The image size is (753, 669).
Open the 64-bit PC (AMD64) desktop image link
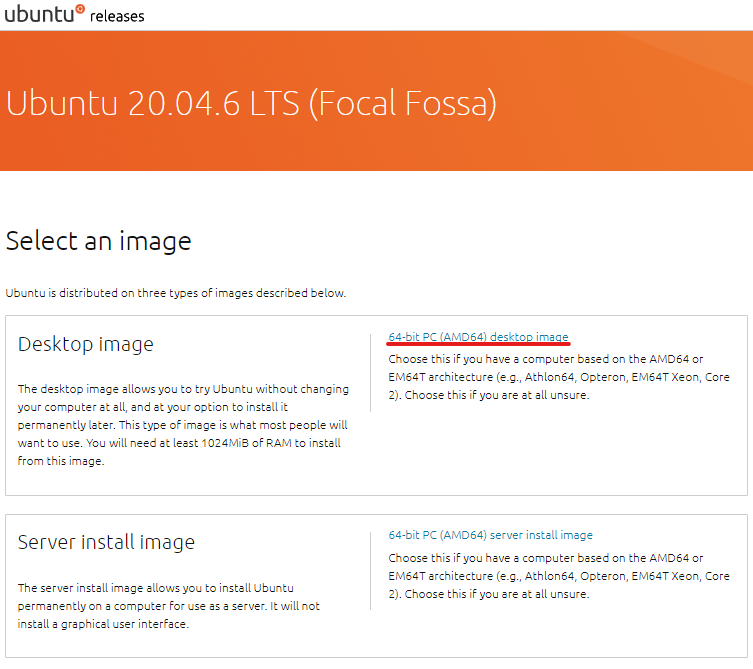coord(478,337)
